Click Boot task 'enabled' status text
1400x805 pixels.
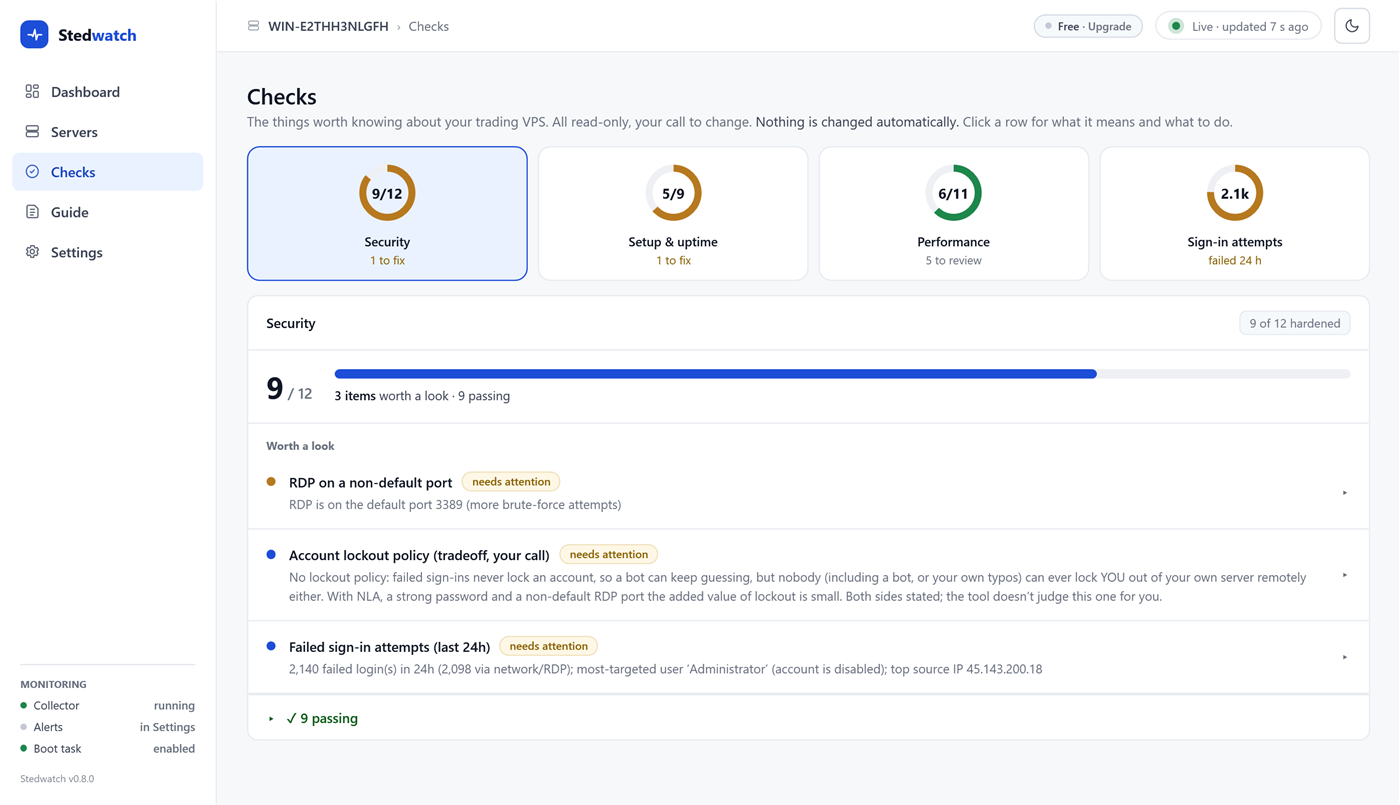[174, 748]
